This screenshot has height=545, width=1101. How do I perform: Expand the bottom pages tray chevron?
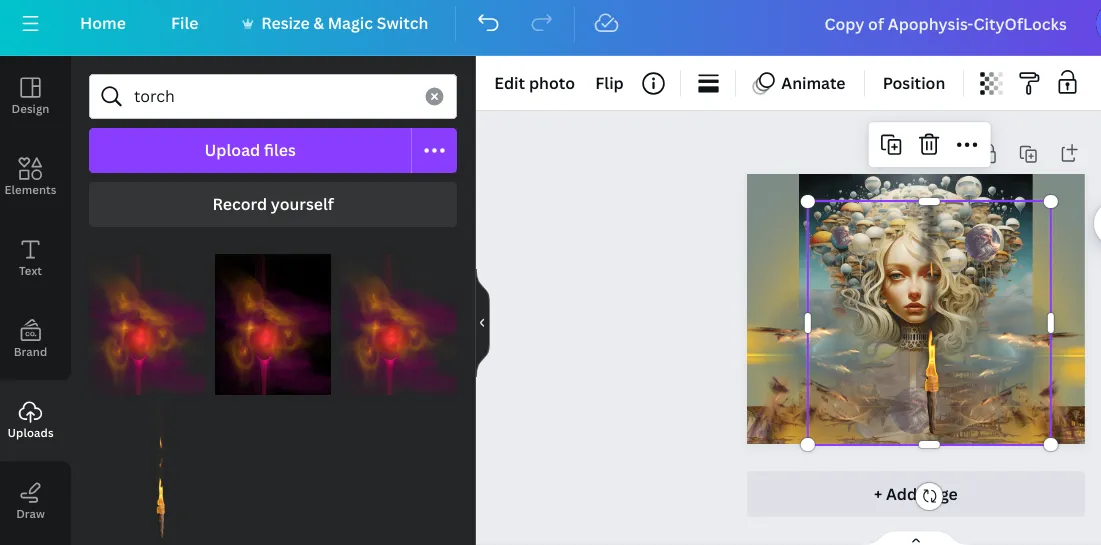(x=916, y=540)
